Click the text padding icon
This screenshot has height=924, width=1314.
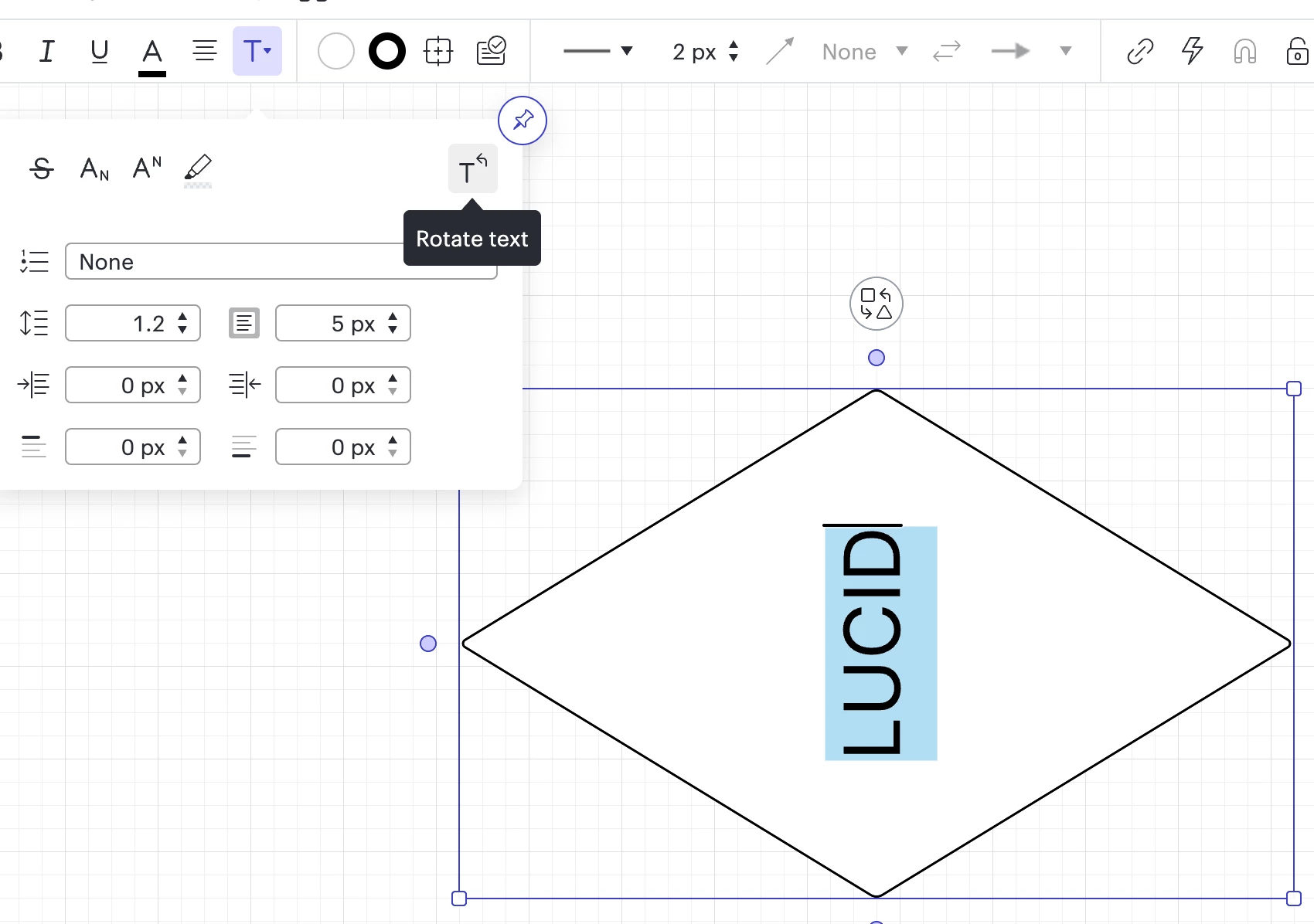pyautogui.click(x=244, y=323)
